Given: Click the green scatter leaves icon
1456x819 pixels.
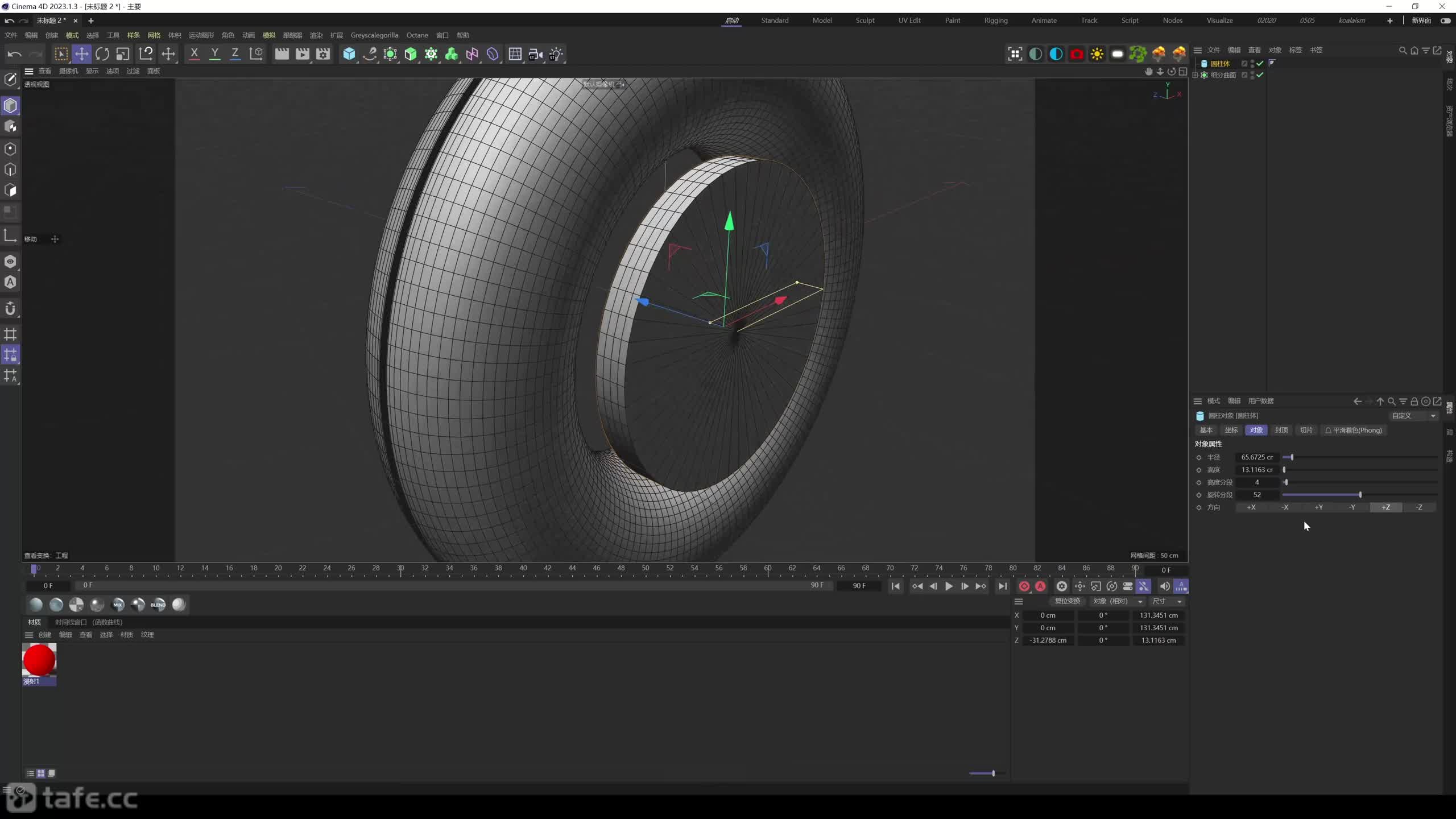Looking at the screenshot, I should [1137, 54].
